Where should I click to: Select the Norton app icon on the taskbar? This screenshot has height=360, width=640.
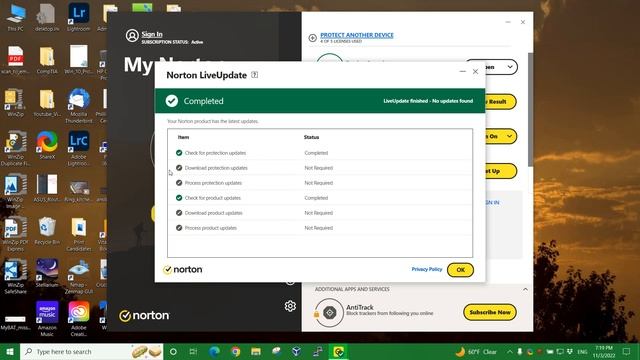(x=338, y=351)
